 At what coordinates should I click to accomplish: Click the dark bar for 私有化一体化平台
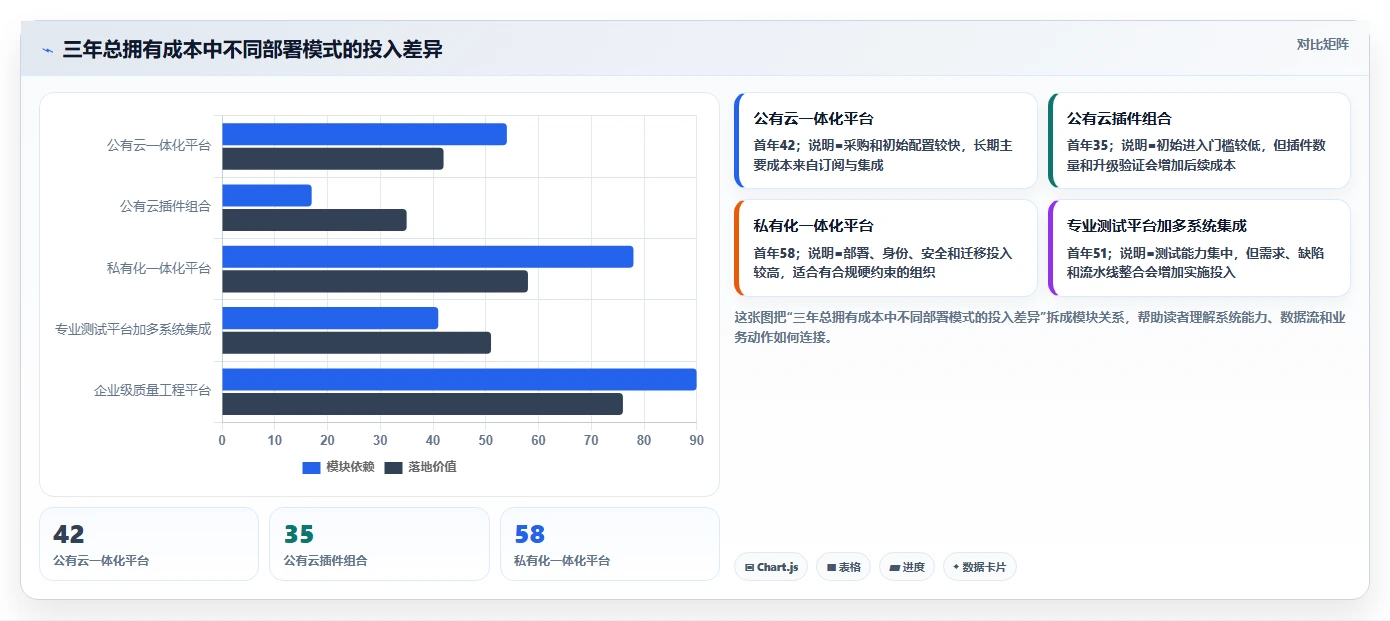point(375,281)
